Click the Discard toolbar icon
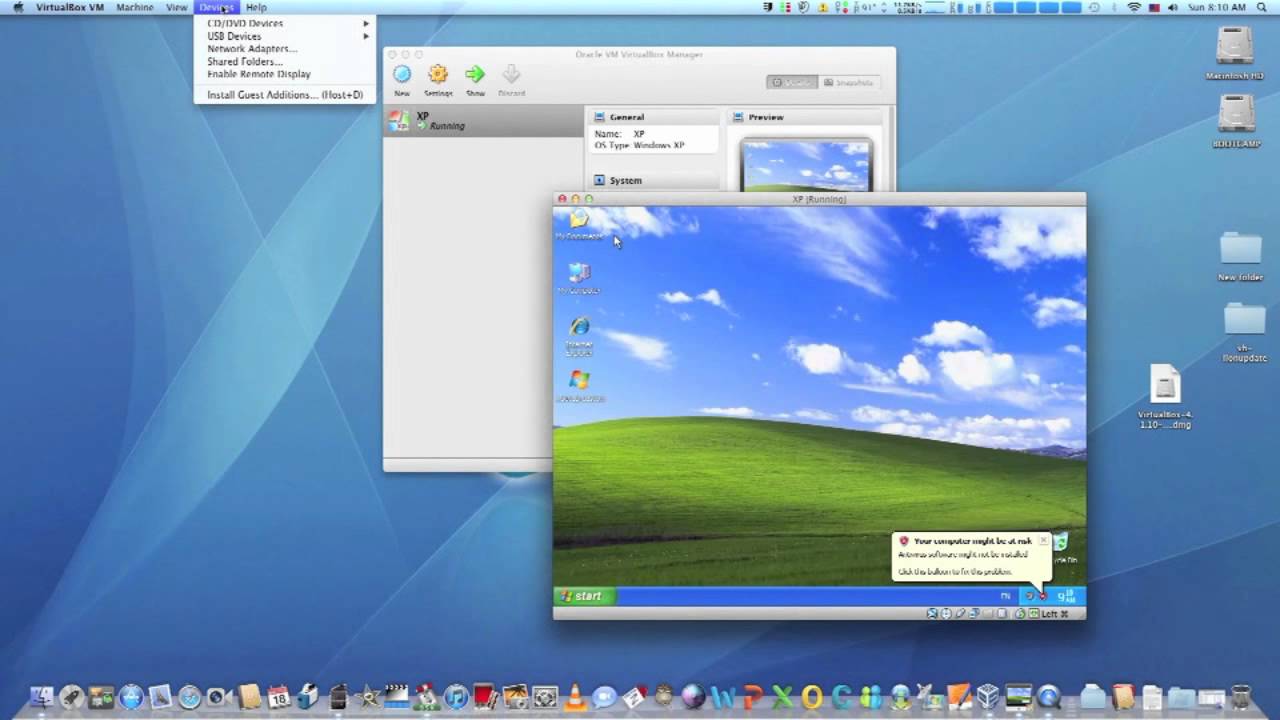The image size is (1280, 720). [x=511, y=80]
